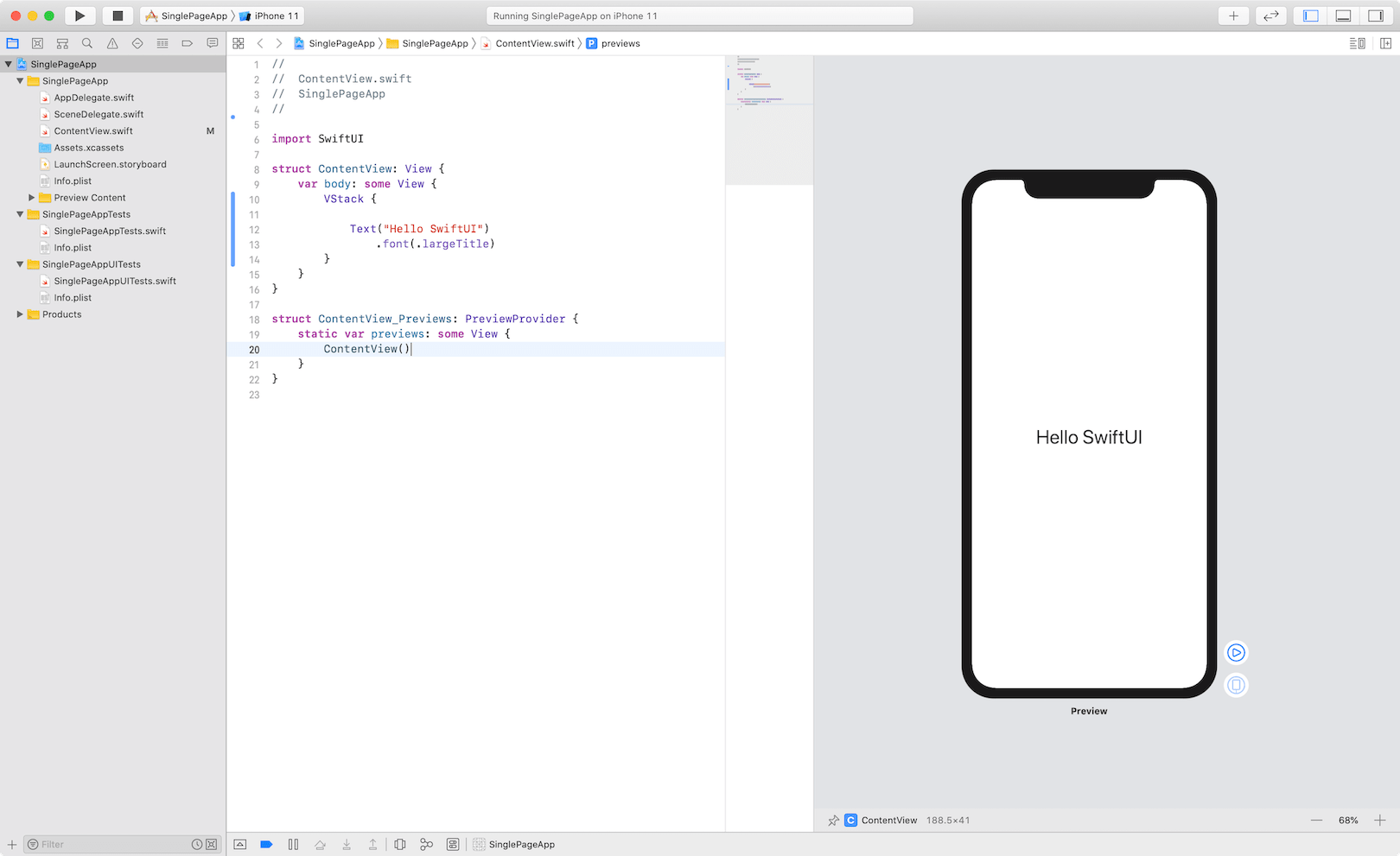Open the SinglePageApp folder breadcrumb
1400x856 pixels.
click(427, 43)
